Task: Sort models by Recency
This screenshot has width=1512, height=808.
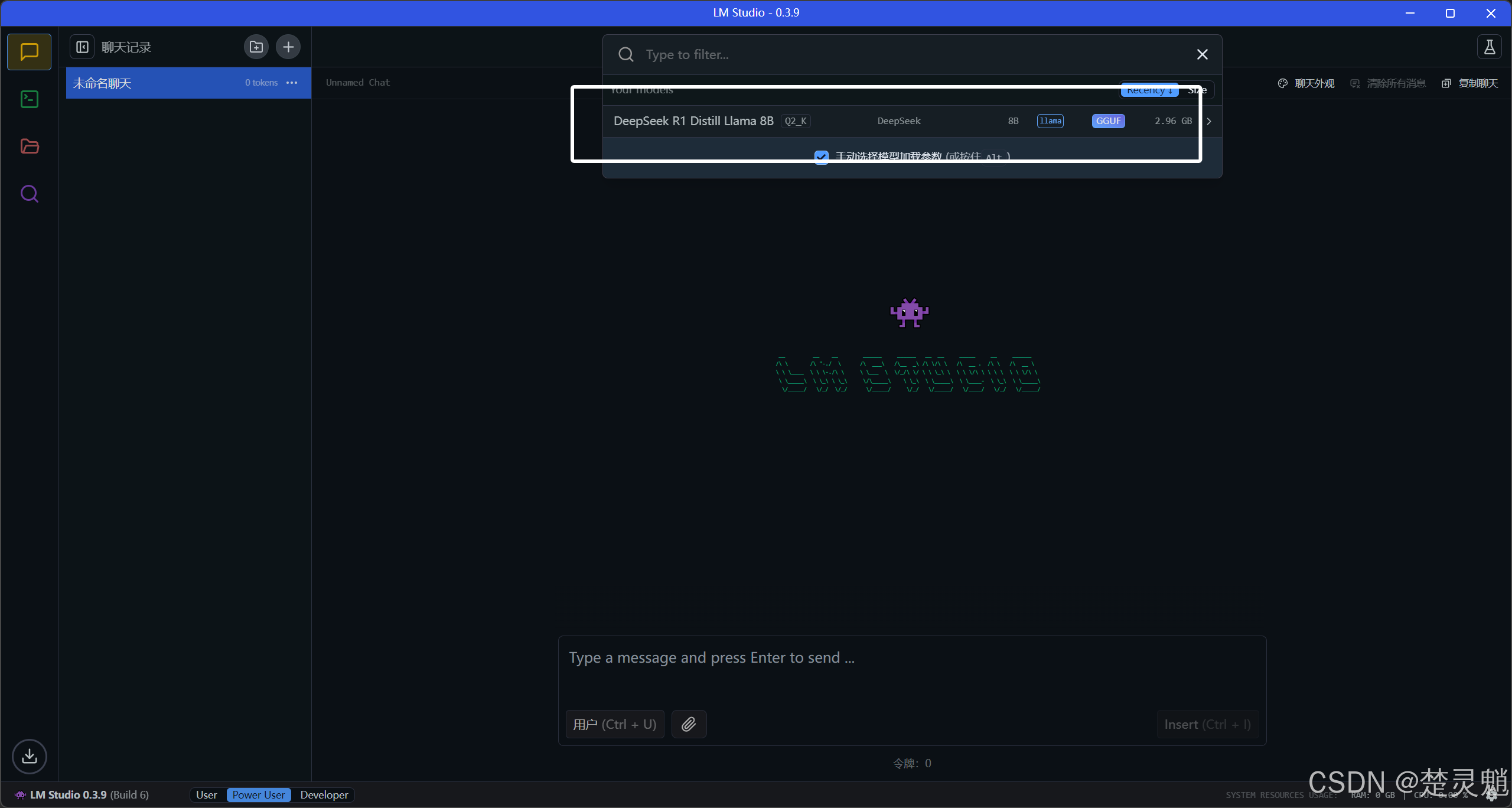Action: click(x=1149, y=90)
